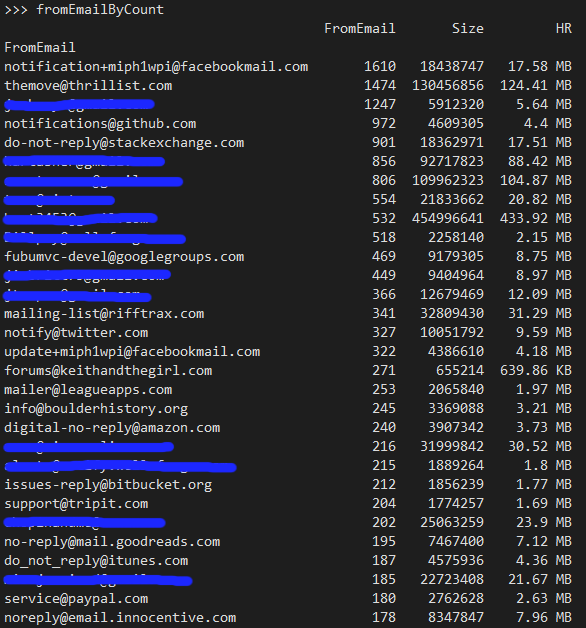Select info@boulderhistory.org address
This screenshot has height=628, width=586.
click(96, 409)
